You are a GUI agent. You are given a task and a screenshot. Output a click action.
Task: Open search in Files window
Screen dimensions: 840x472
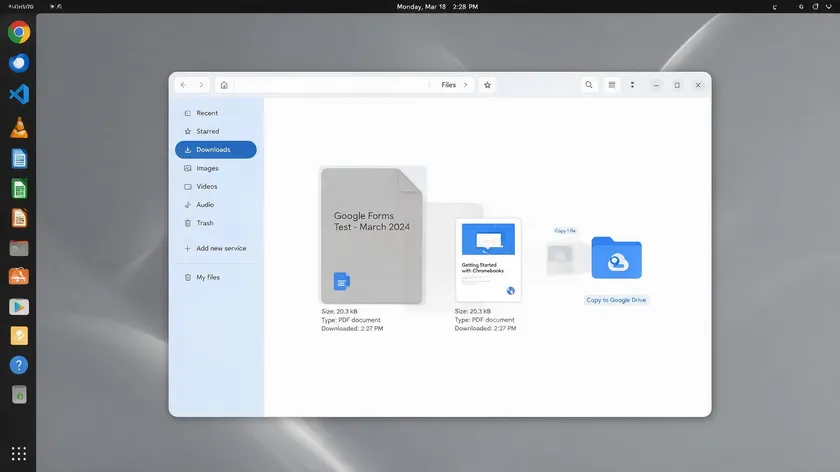tap(589, 85)
